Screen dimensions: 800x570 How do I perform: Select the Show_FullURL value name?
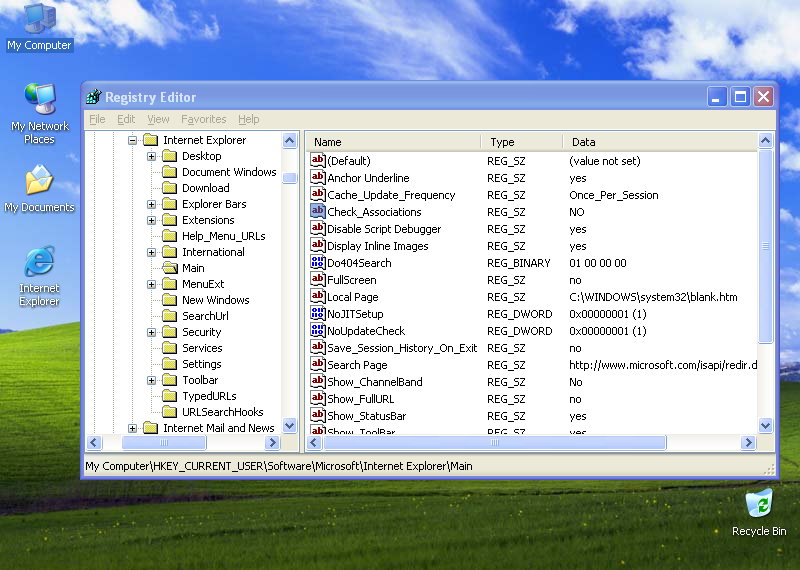coord(360,399)
